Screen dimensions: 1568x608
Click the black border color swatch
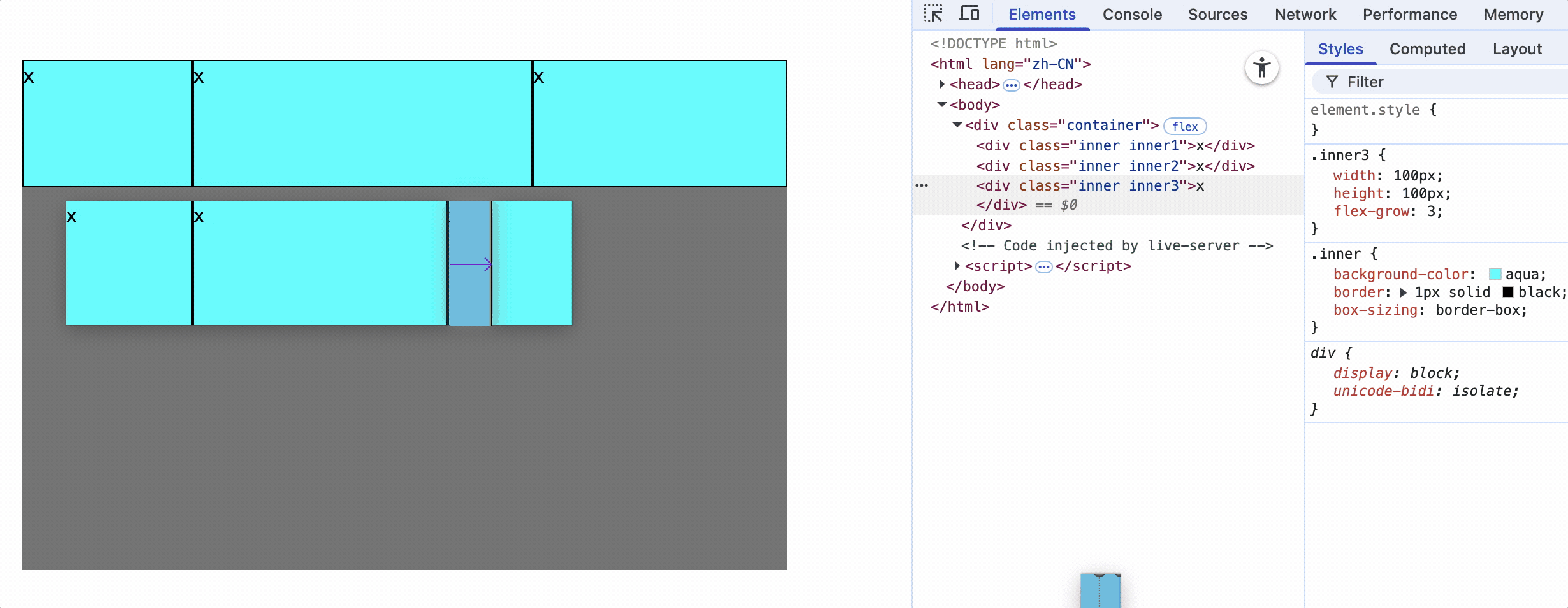pos(1508,292)
